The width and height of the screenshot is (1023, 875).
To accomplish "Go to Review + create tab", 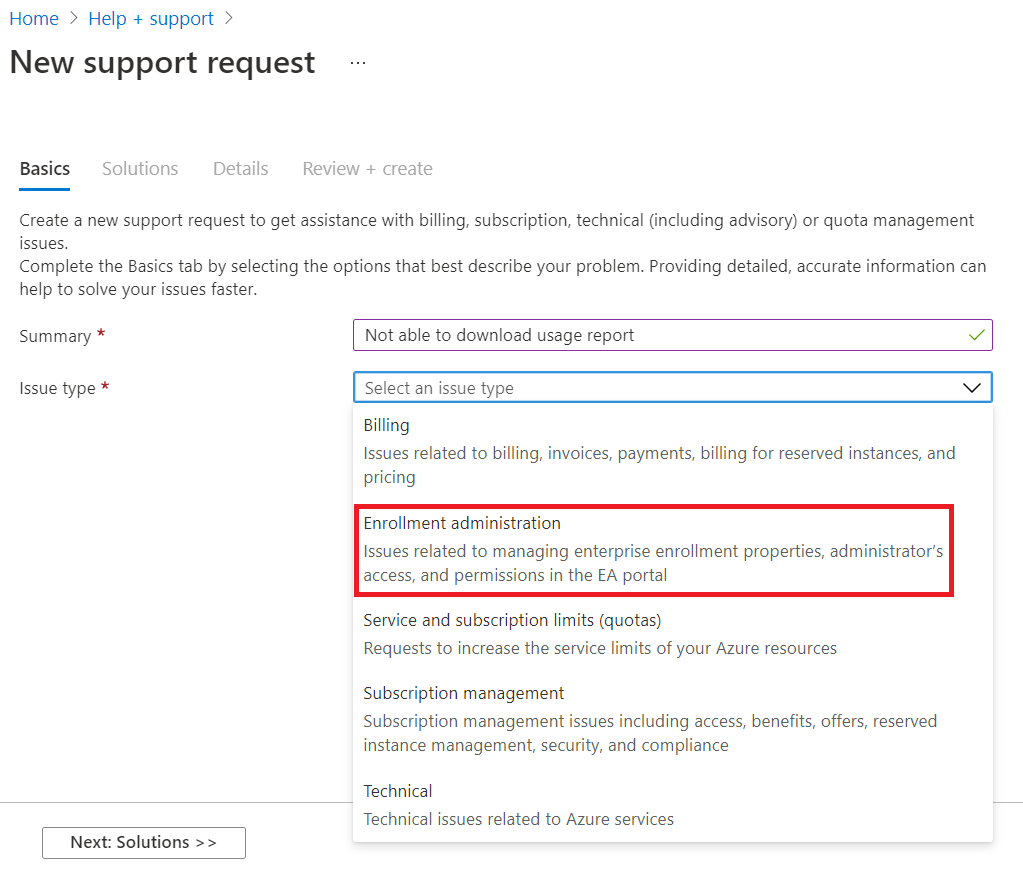I will coord(367,169).
